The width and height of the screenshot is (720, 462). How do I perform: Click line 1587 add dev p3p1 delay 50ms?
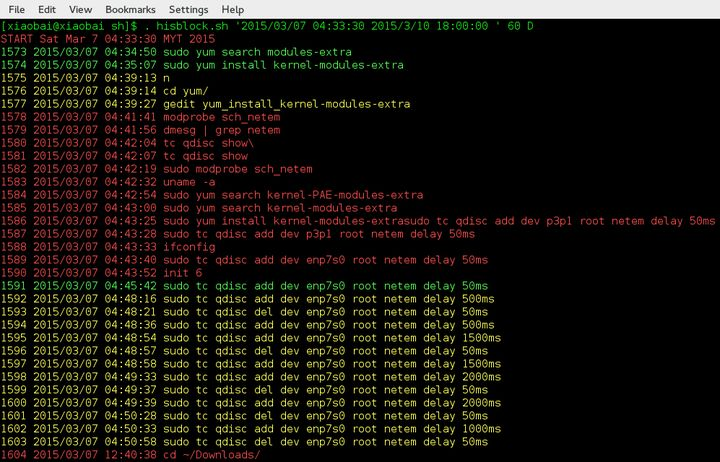(x=238, y=234)
